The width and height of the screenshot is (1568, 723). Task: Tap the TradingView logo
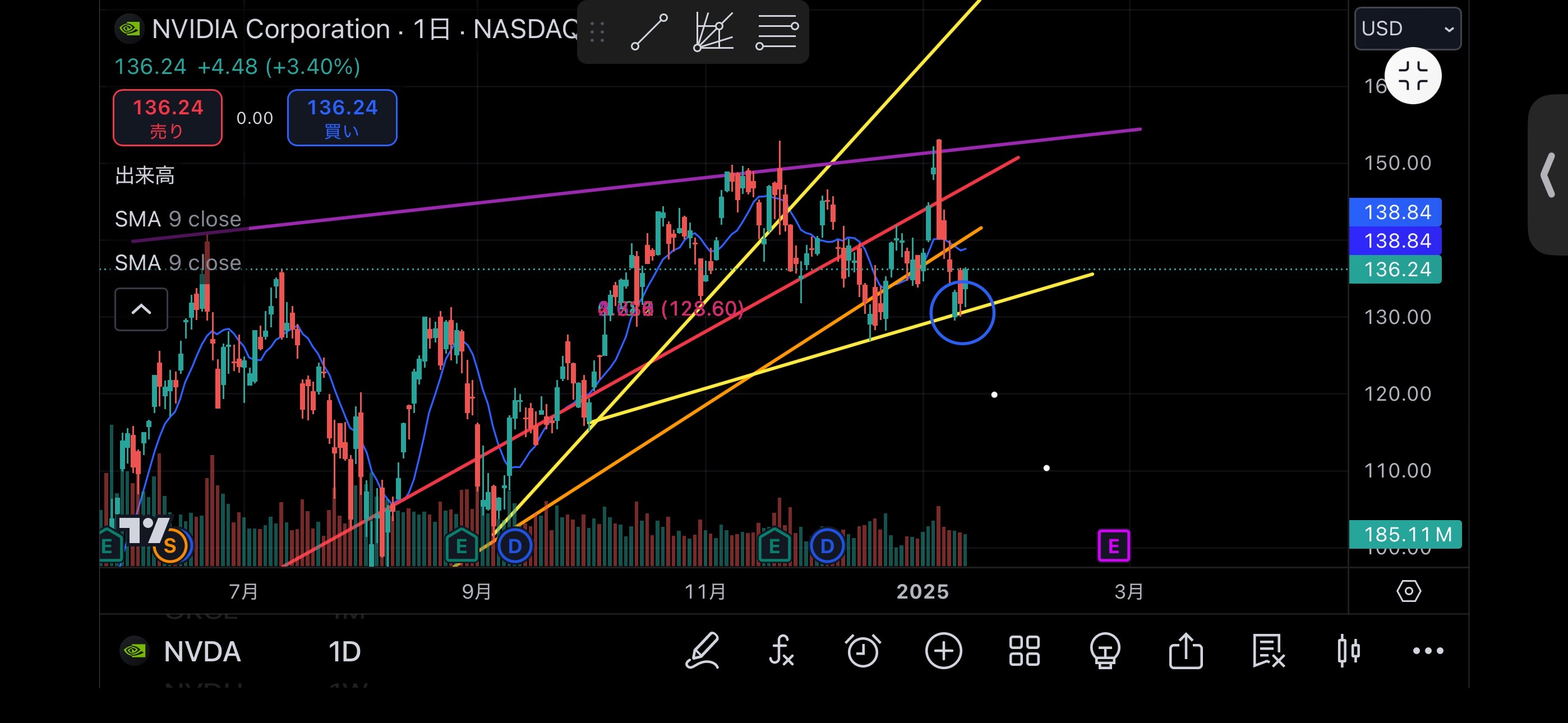pos(144,530)
